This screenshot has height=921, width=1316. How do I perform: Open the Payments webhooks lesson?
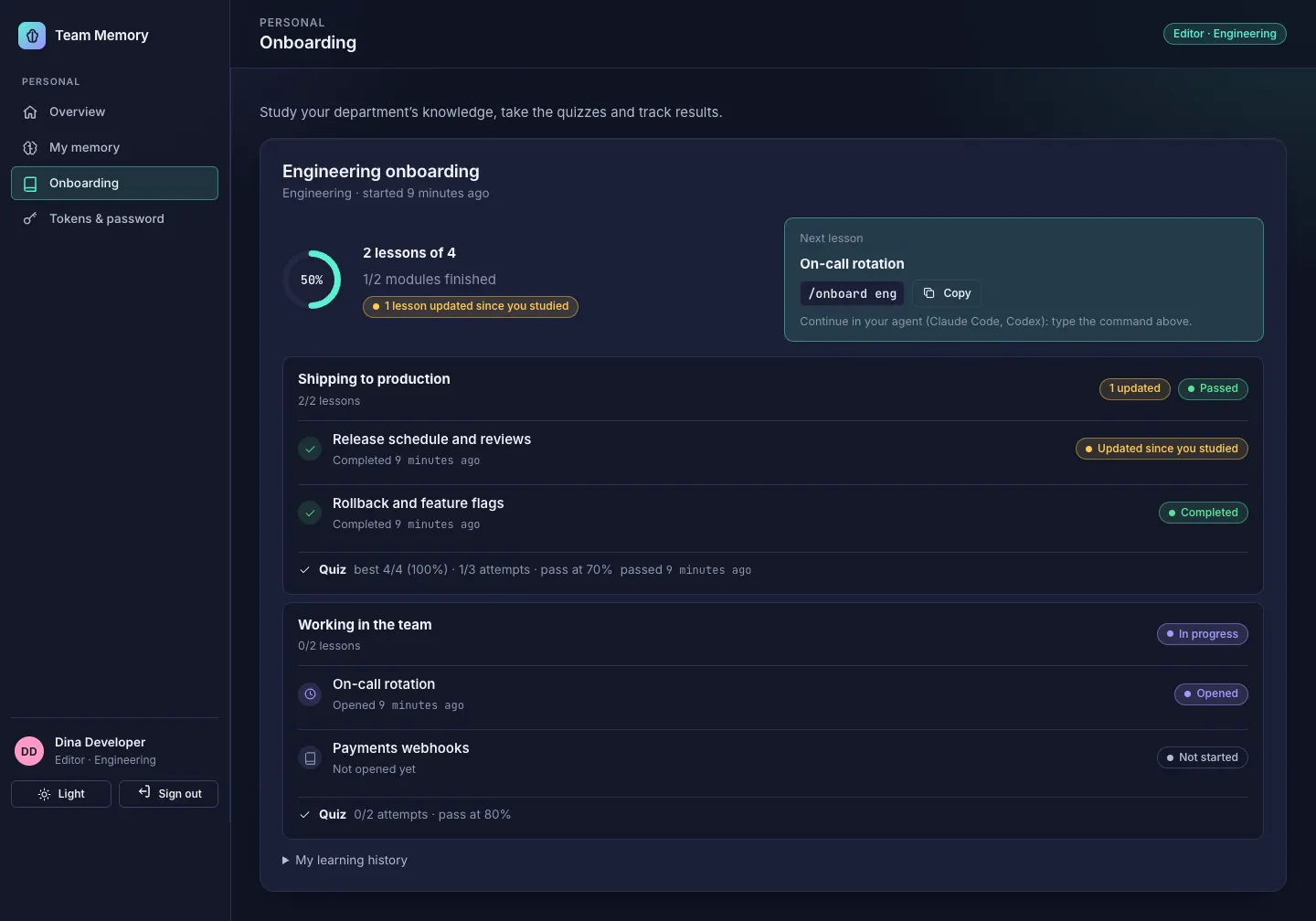tap(400, 748)
